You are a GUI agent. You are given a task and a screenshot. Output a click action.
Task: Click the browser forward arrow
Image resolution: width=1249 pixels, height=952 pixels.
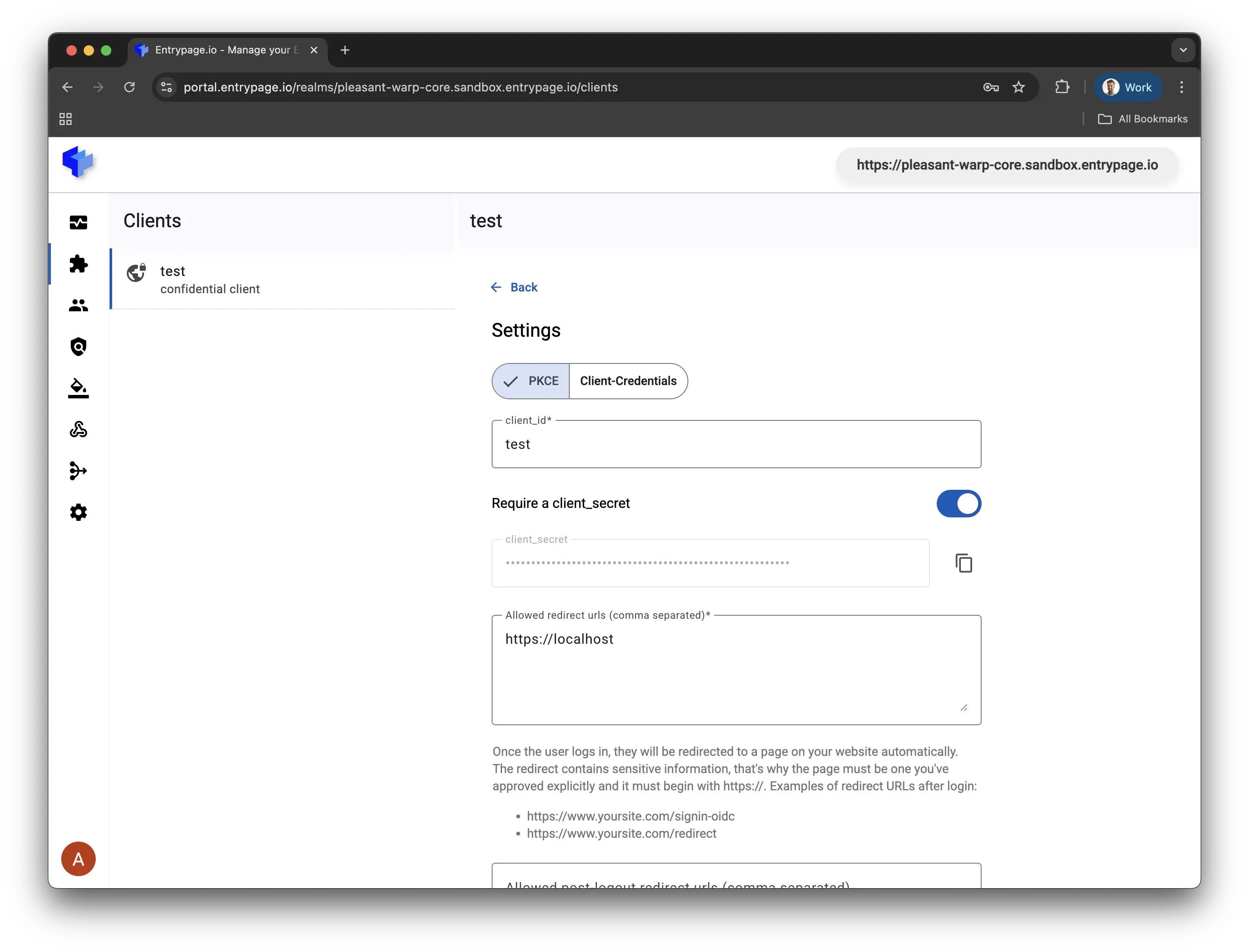coord(98,87)
